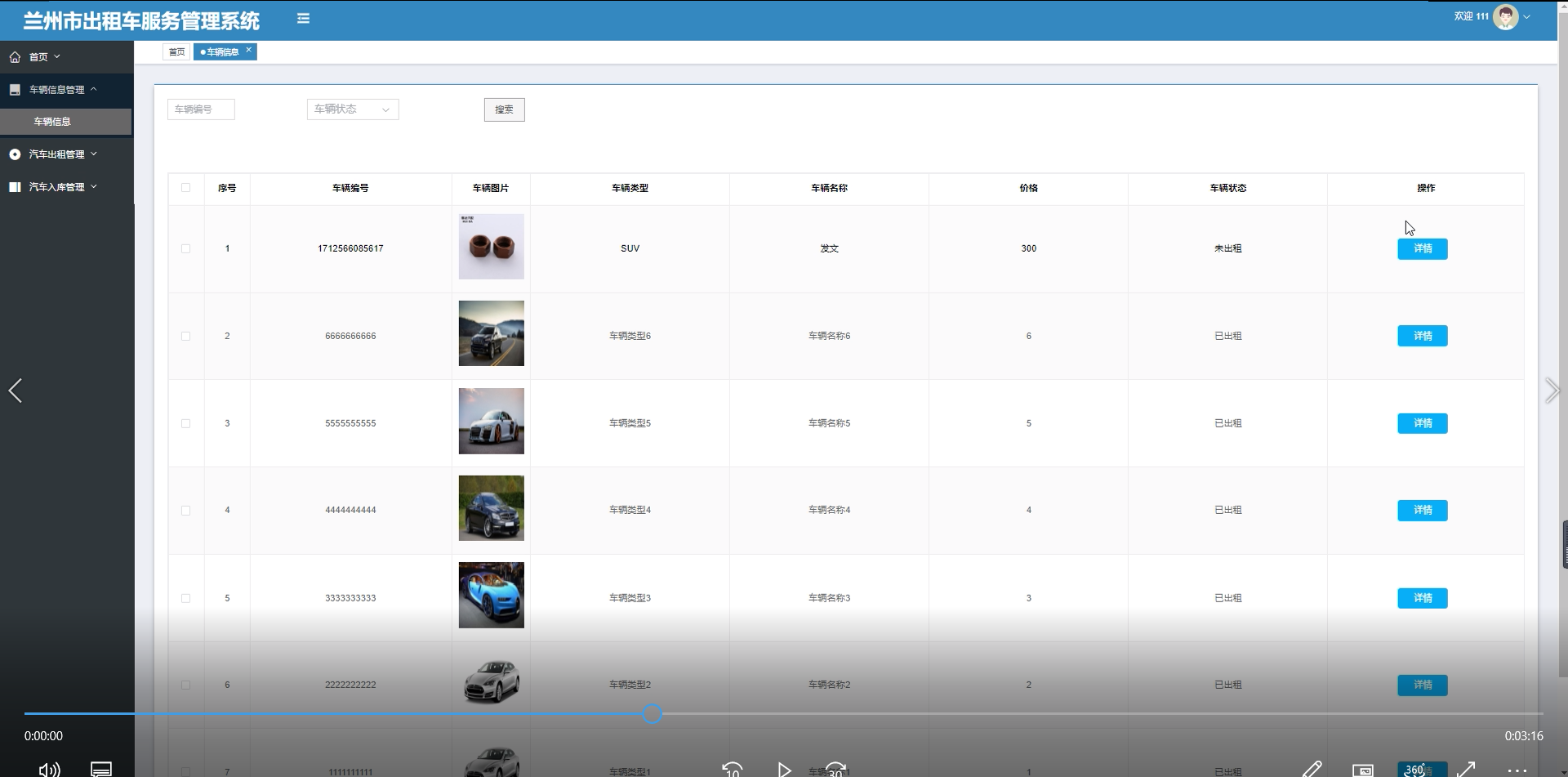Expand the dropdown arrow beside the user avatar

tap(1526, 16)
